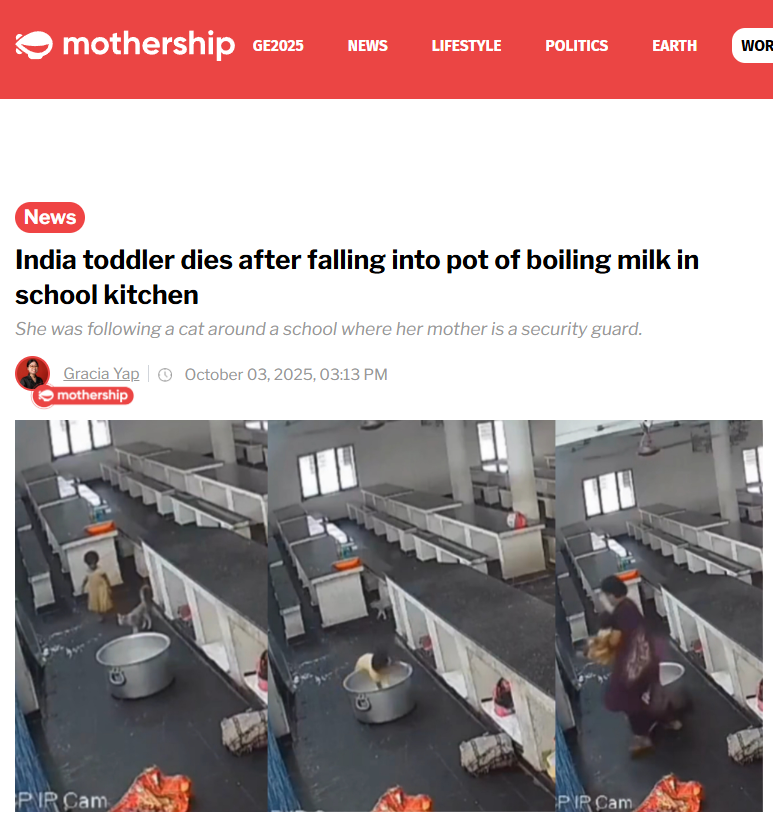Go to the NEWS menu item

pos(367,46)
